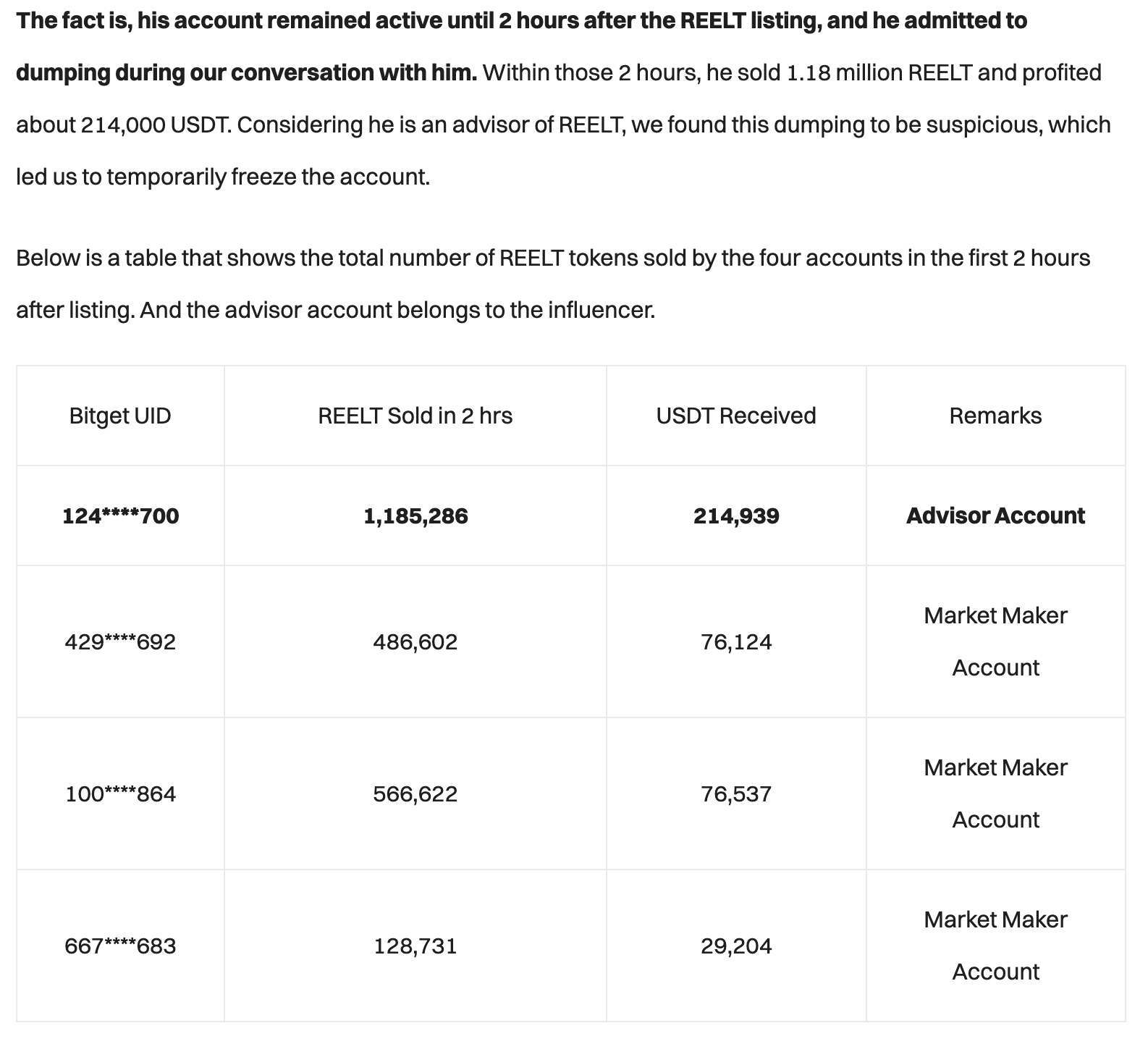Select the 128,731 REELT sold cell
This screenshot has height=1044, width=1148.
(x=415, y=946)
